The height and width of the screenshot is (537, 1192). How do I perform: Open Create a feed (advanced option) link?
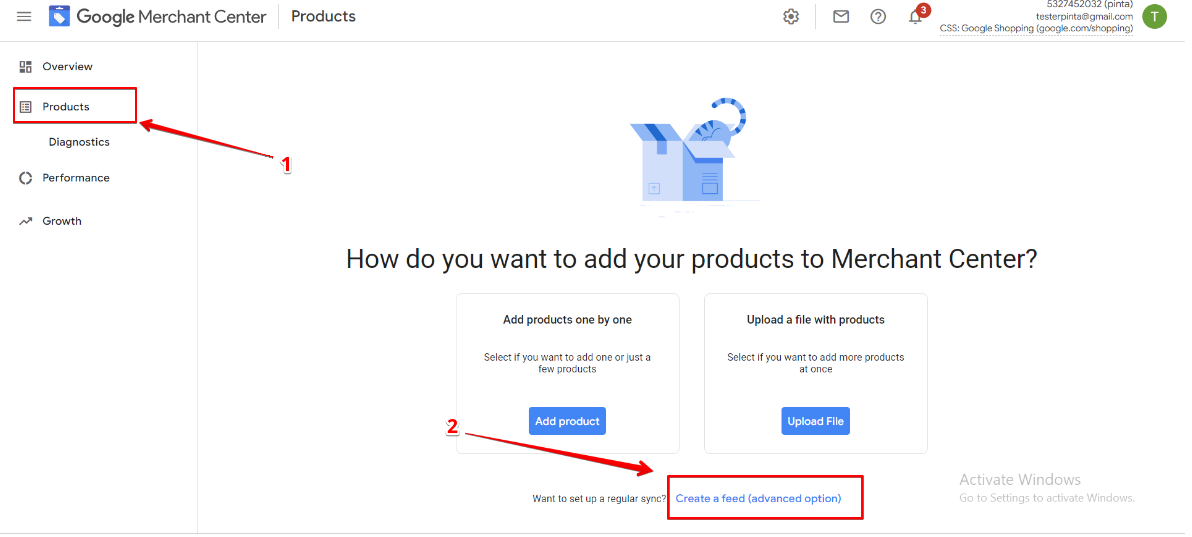click(x=759, y=499)
